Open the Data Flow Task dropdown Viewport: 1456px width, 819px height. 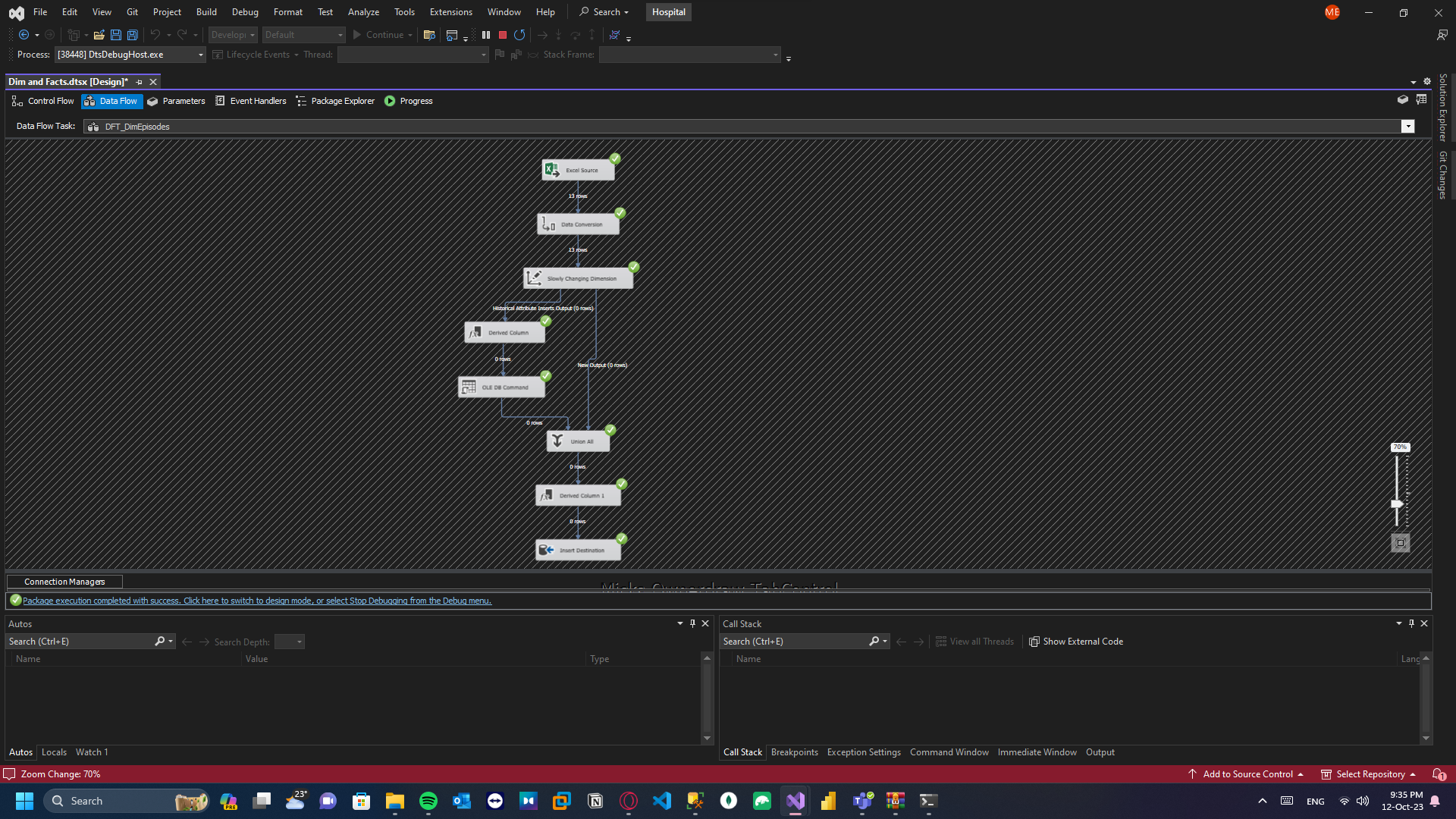pos(1407,127)
